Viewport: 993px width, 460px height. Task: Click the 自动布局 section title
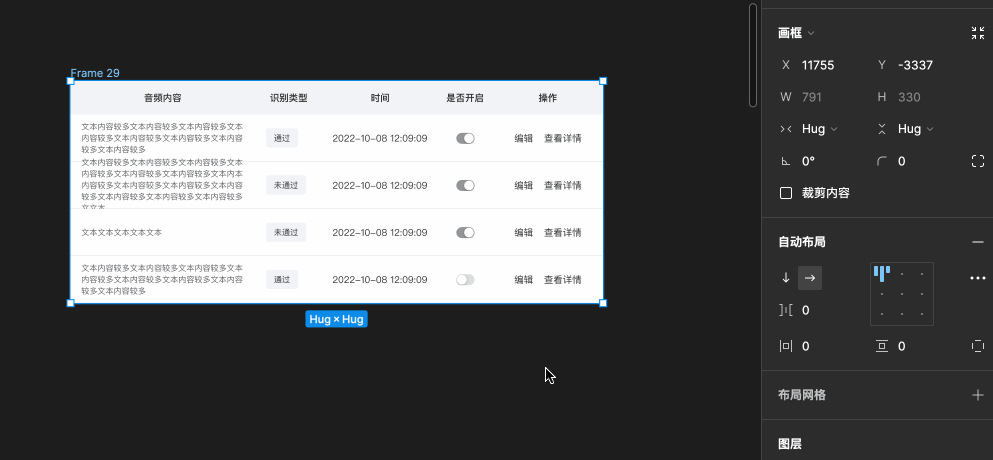pos(802,242)
